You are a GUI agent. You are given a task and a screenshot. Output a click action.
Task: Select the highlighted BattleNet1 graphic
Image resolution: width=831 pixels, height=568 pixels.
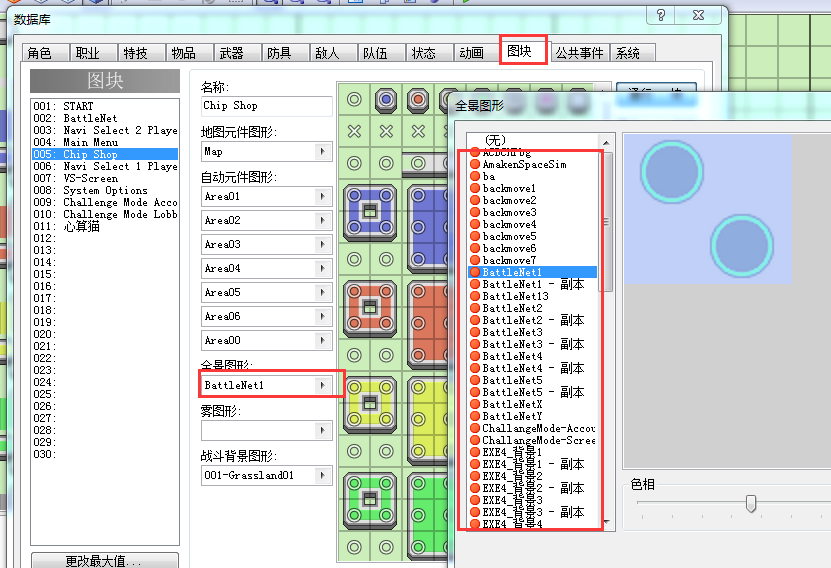(533, 272)
